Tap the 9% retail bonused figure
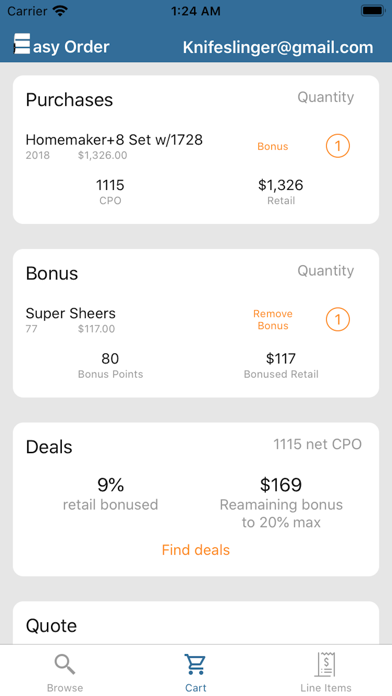 (x=111, y=485)
